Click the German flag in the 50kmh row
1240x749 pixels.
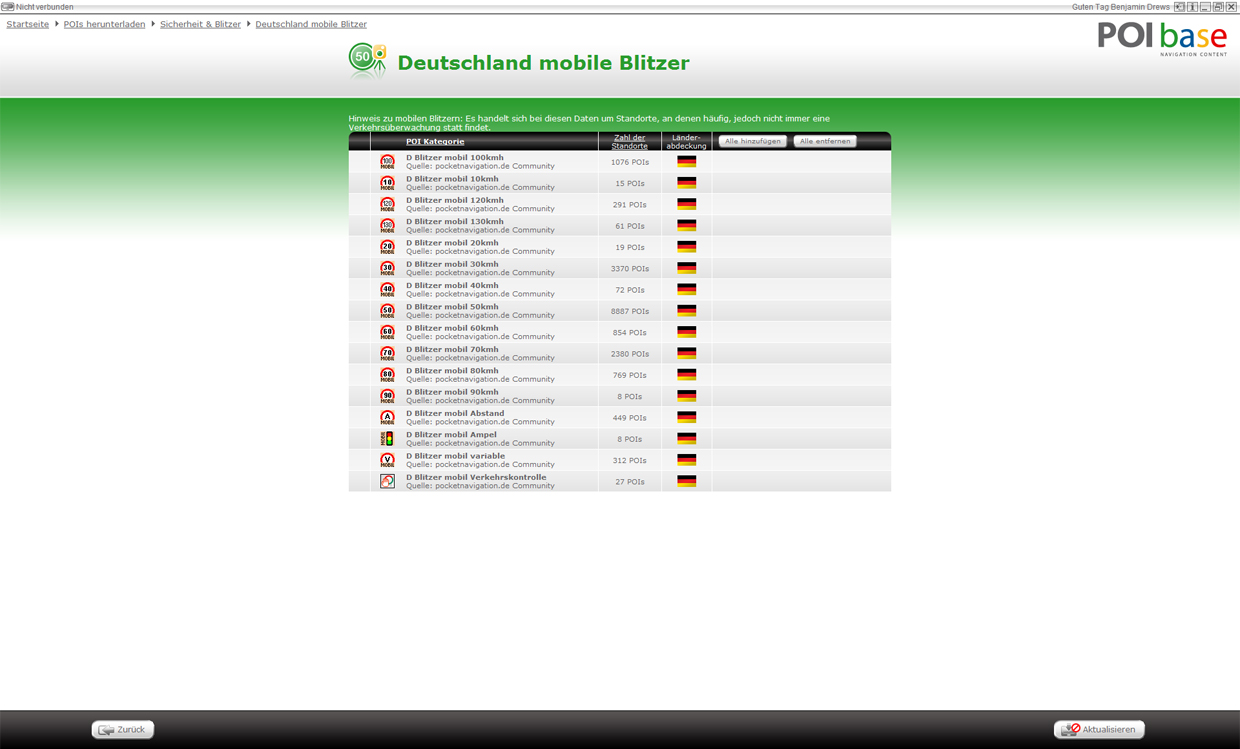coord(686,311)
